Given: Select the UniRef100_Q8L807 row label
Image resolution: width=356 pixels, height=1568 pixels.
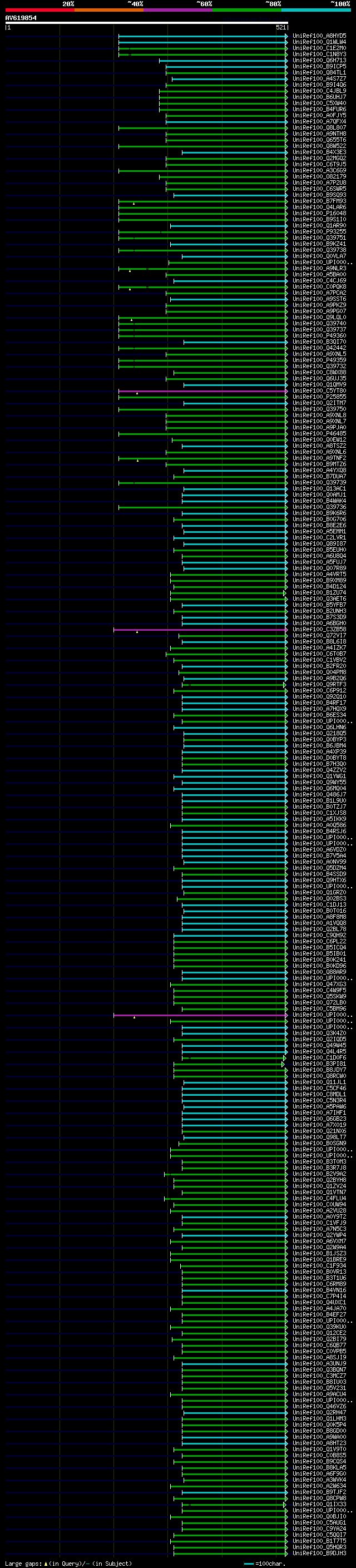Looking at the screenshot, I should (x=319, y=128).
